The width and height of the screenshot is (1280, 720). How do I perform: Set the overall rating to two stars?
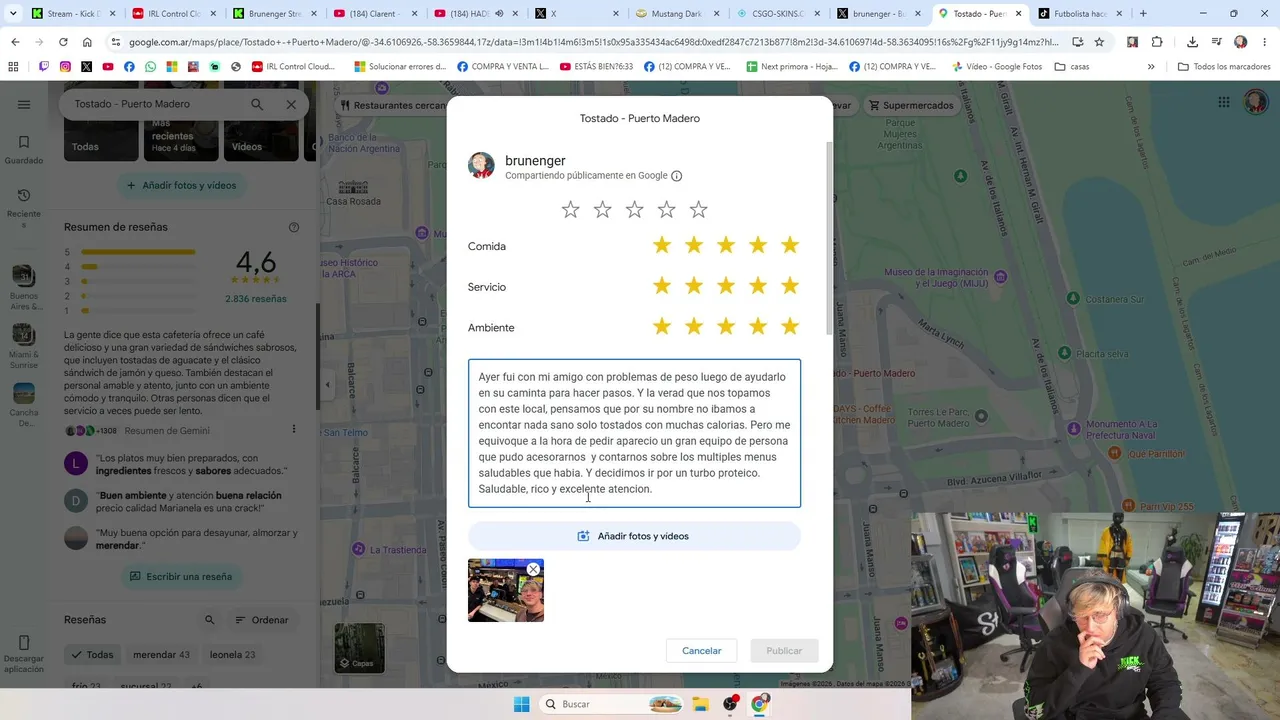(602, 209)
